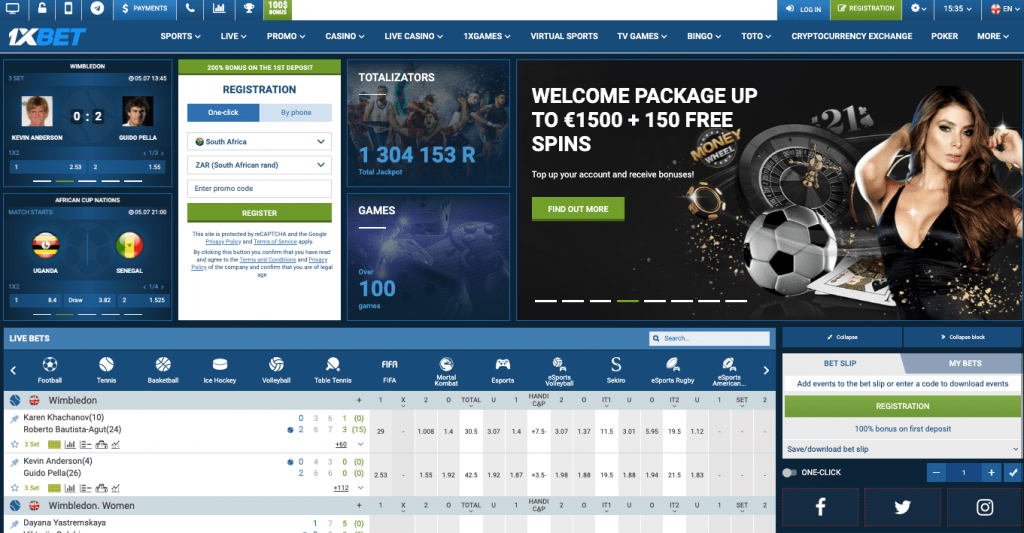Expand the LIVE CASINO menu

point(413,37)
